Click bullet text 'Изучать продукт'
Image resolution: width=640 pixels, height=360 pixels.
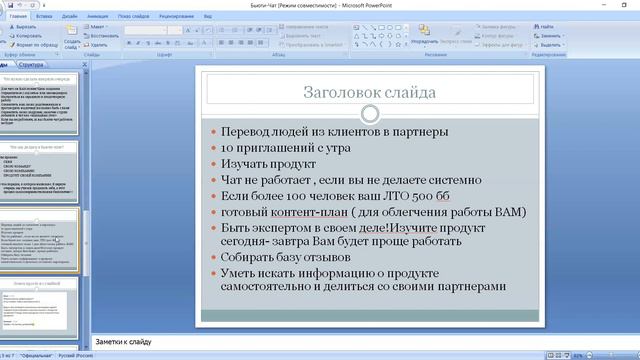[x=268, y=164]
